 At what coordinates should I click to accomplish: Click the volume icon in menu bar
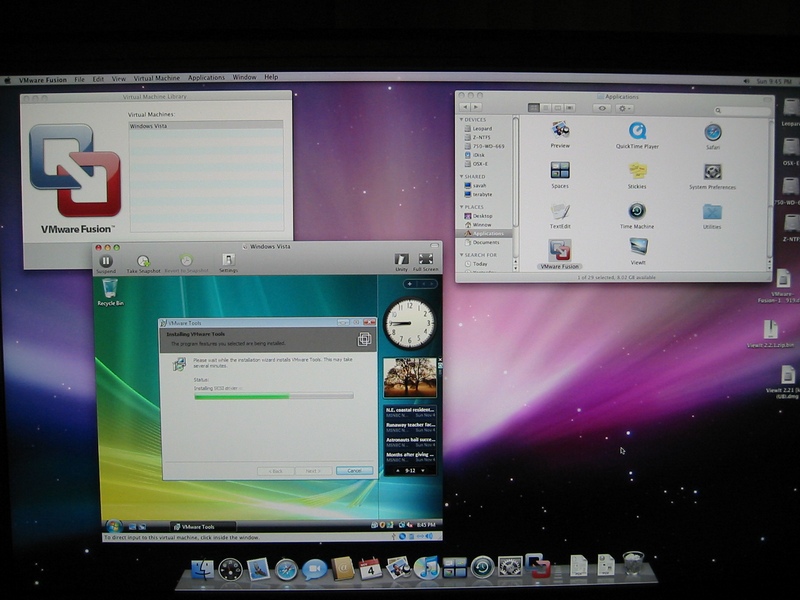(x=747, y=81)
